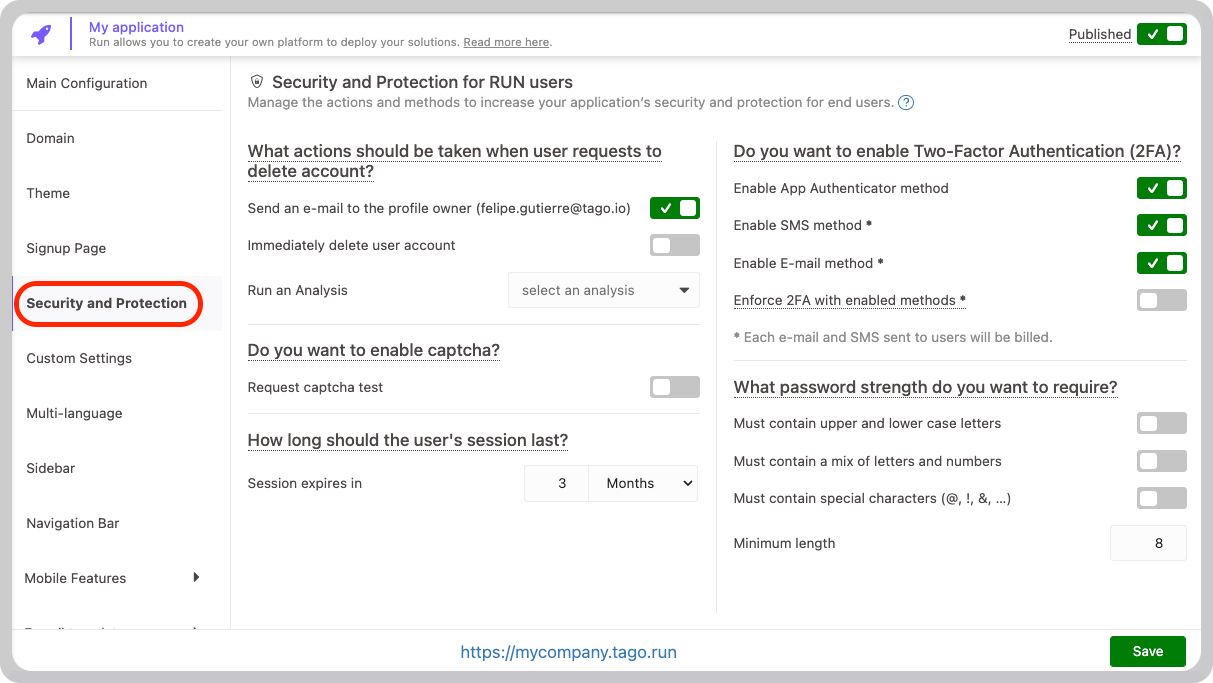Open the Custom Settings tab
This screenshot has height=683, width=1213.
(79, 358)
